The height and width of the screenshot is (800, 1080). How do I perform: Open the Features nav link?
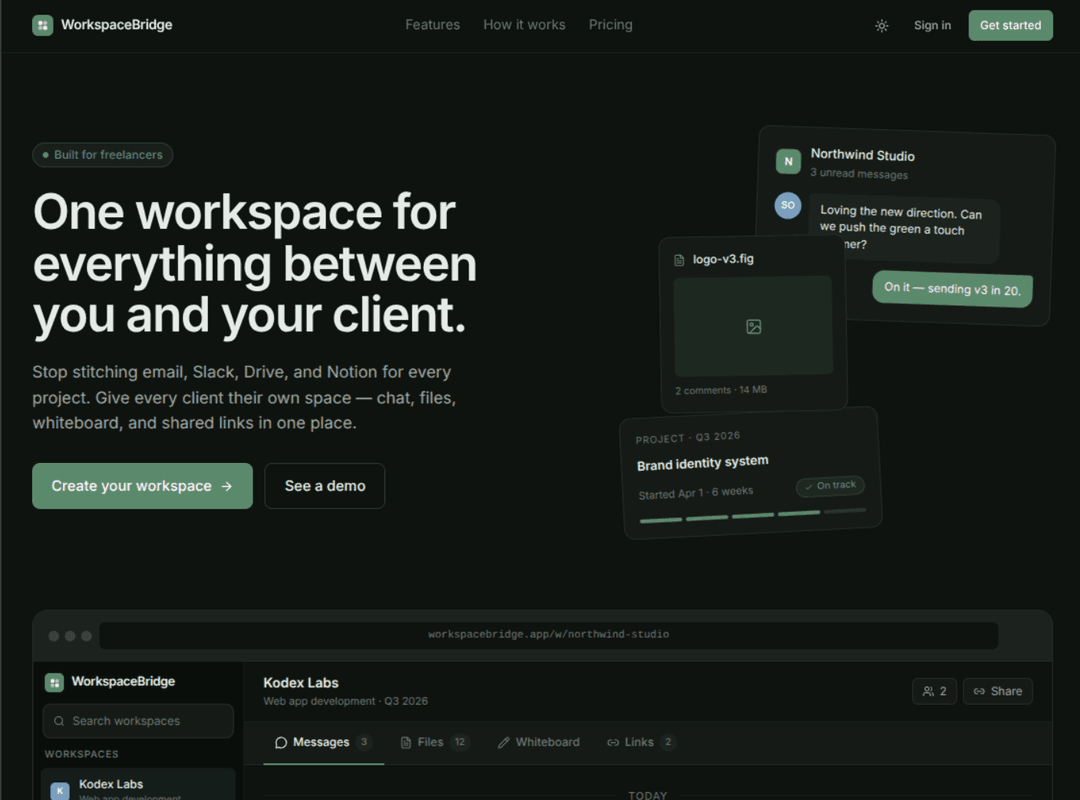[x=433, y=25]
